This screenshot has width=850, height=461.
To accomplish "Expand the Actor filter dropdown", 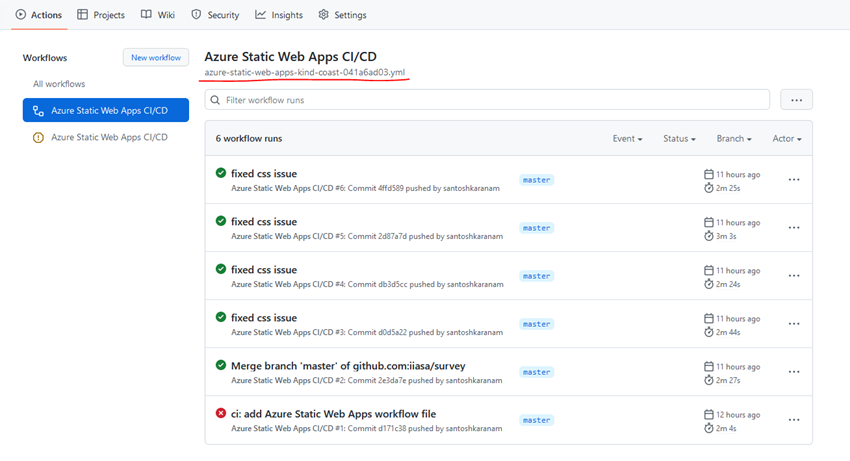I will pos(787,138).
